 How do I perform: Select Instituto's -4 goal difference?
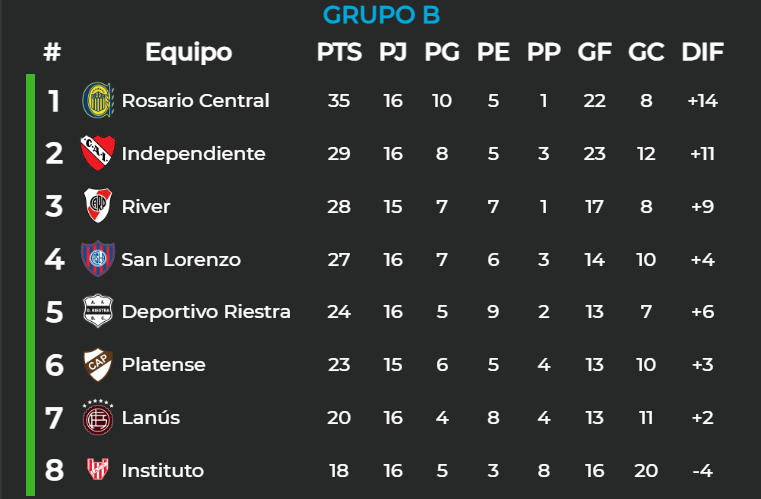[702, 470]
